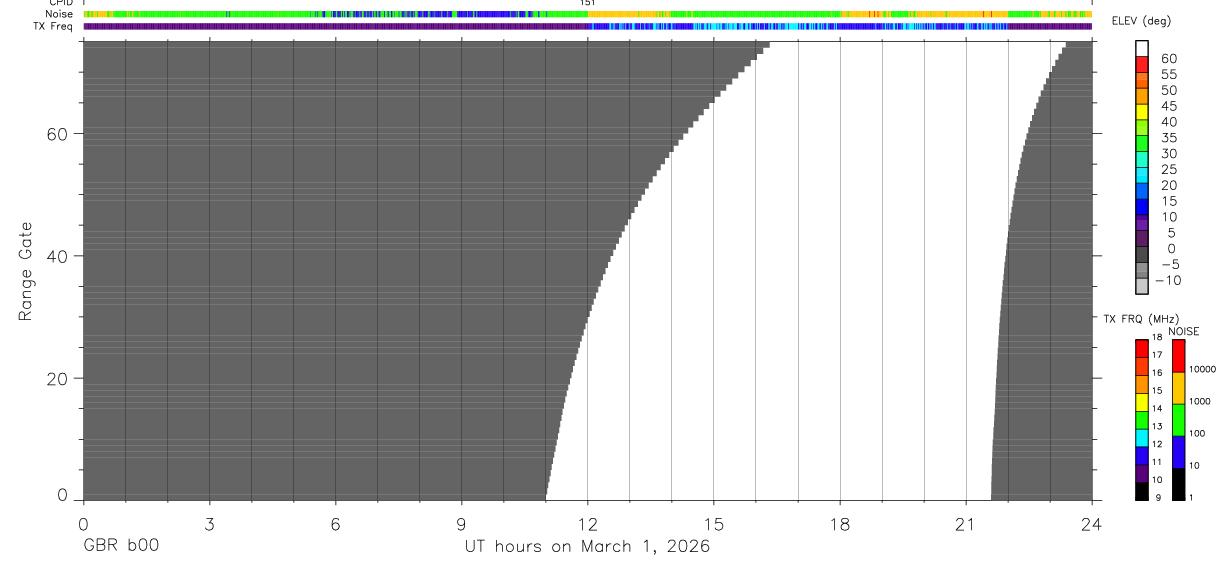
Task: Click black segment of NOISE colorbar
Action: (x=1178, y=483)
